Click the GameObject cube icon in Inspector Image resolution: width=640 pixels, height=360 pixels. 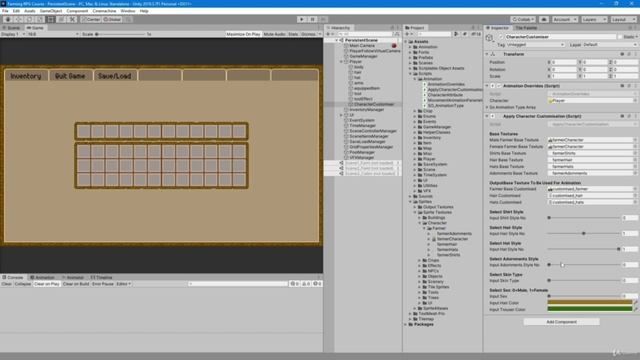pyautogui.click(x=489, y=38)
